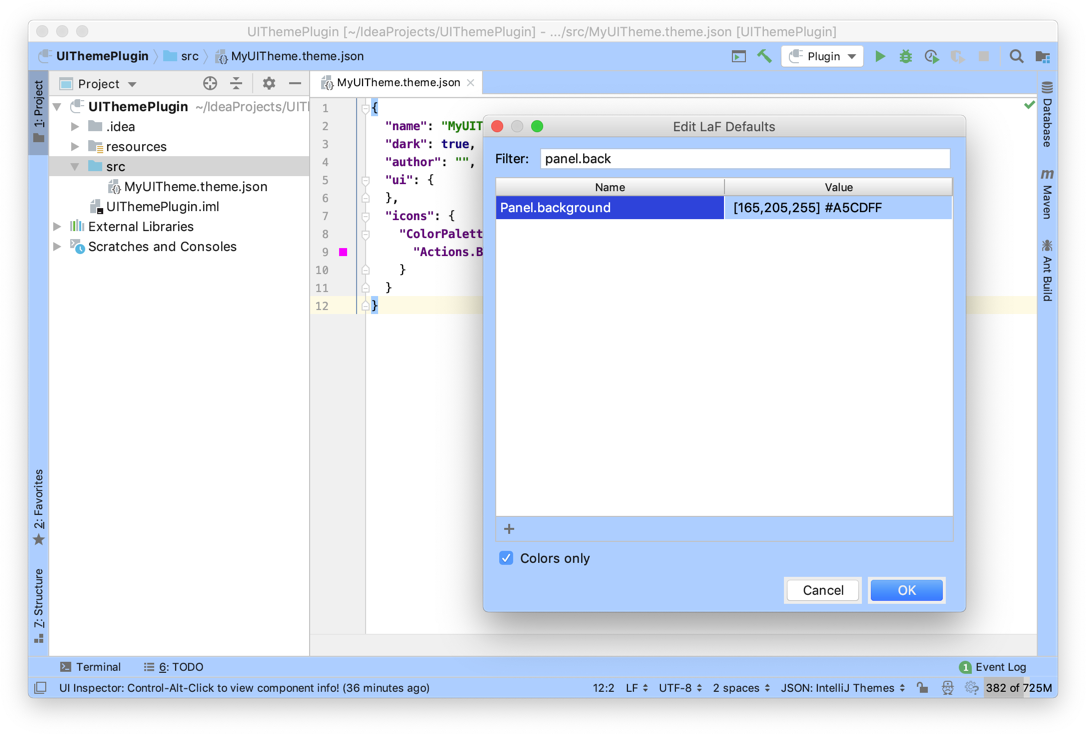Click the Panel.background color value cell

[x=838, y=208]
